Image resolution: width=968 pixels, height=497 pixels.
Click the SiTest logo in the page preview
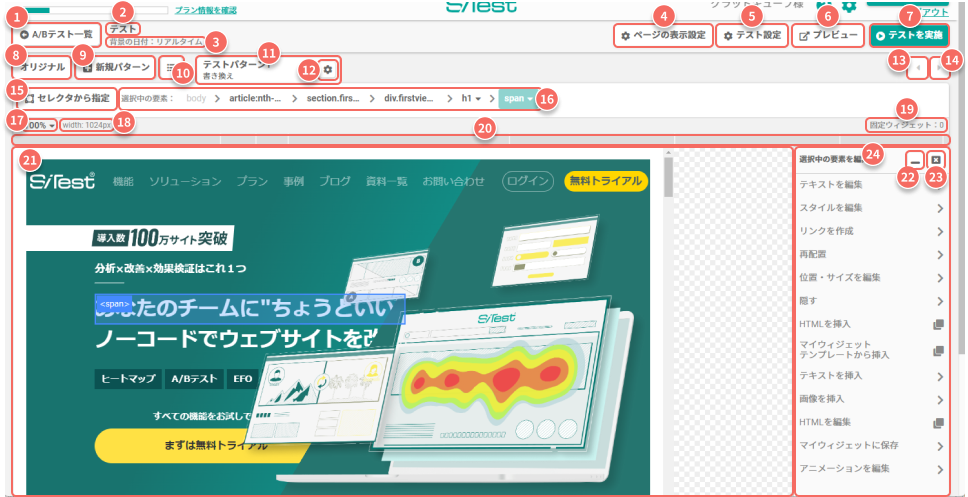62,181
